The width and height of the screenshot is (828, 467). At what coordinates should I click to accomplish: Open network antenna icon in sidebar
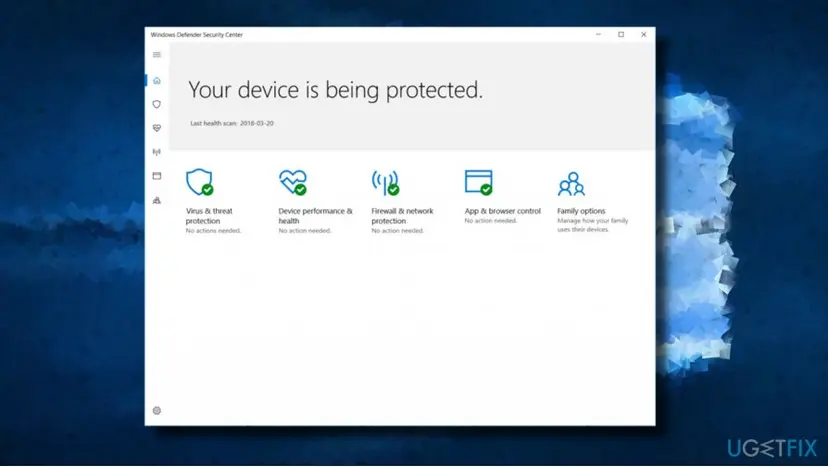coord(157,152)
